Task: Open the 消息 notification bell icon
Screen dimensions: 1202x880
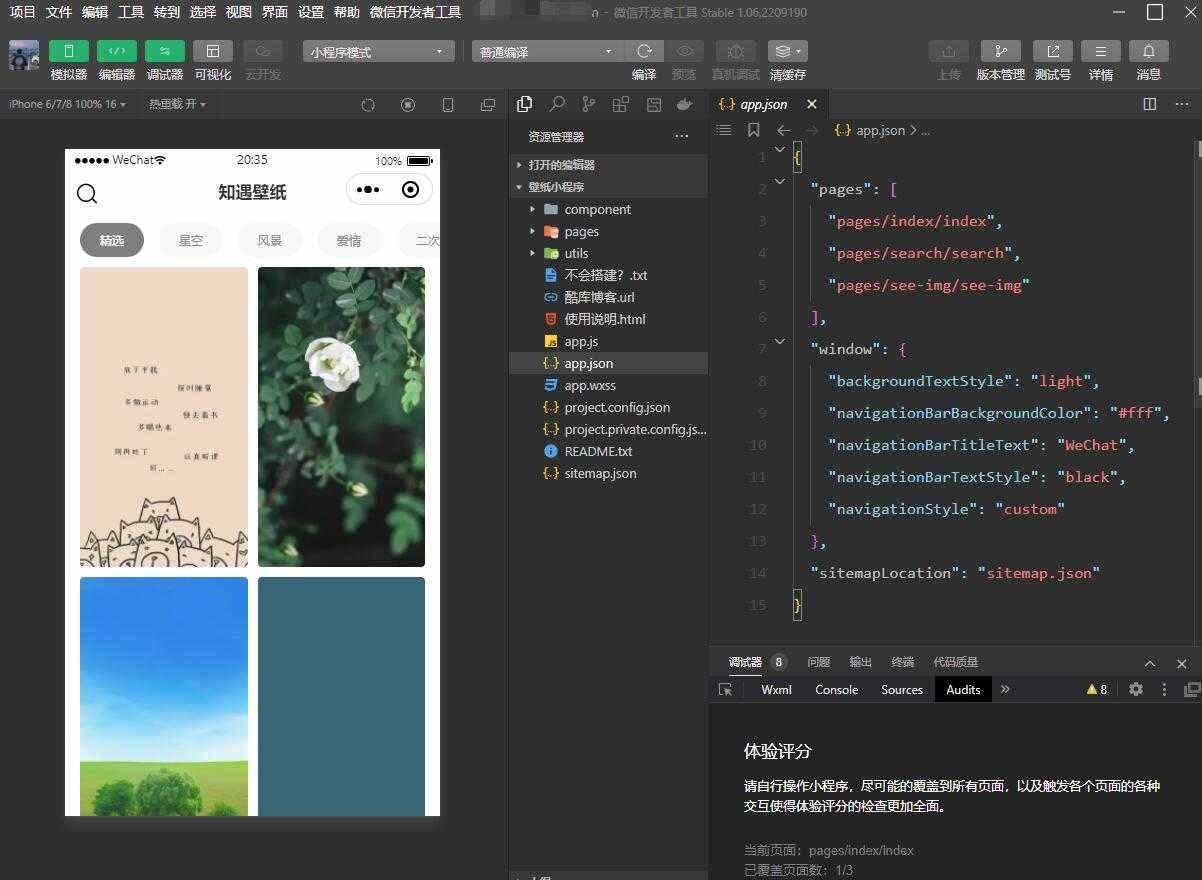Action: [x=1148, y=51]
